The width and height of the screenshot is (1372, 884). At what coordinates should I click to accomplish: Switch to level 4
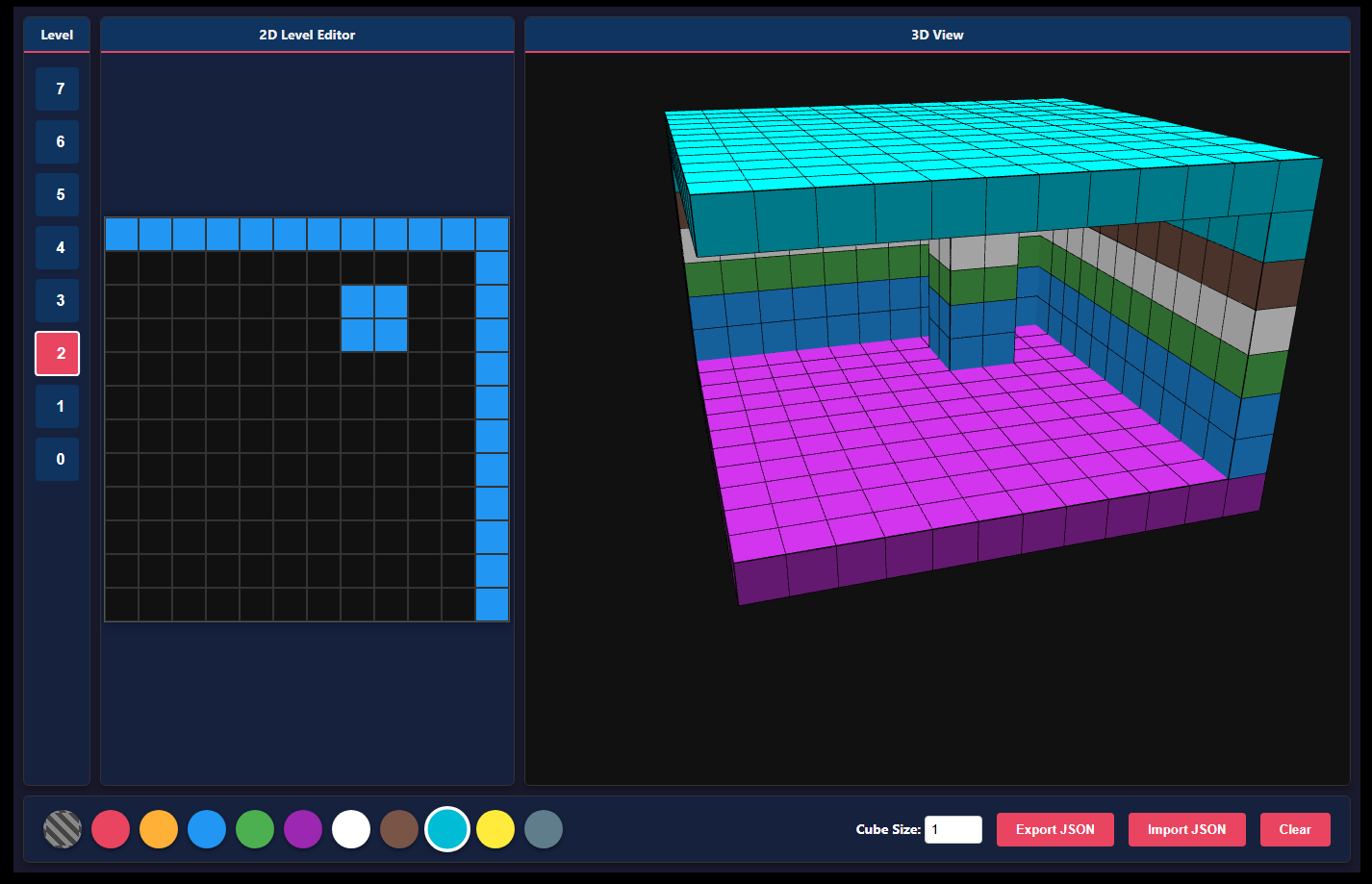[x=58, y=248]
